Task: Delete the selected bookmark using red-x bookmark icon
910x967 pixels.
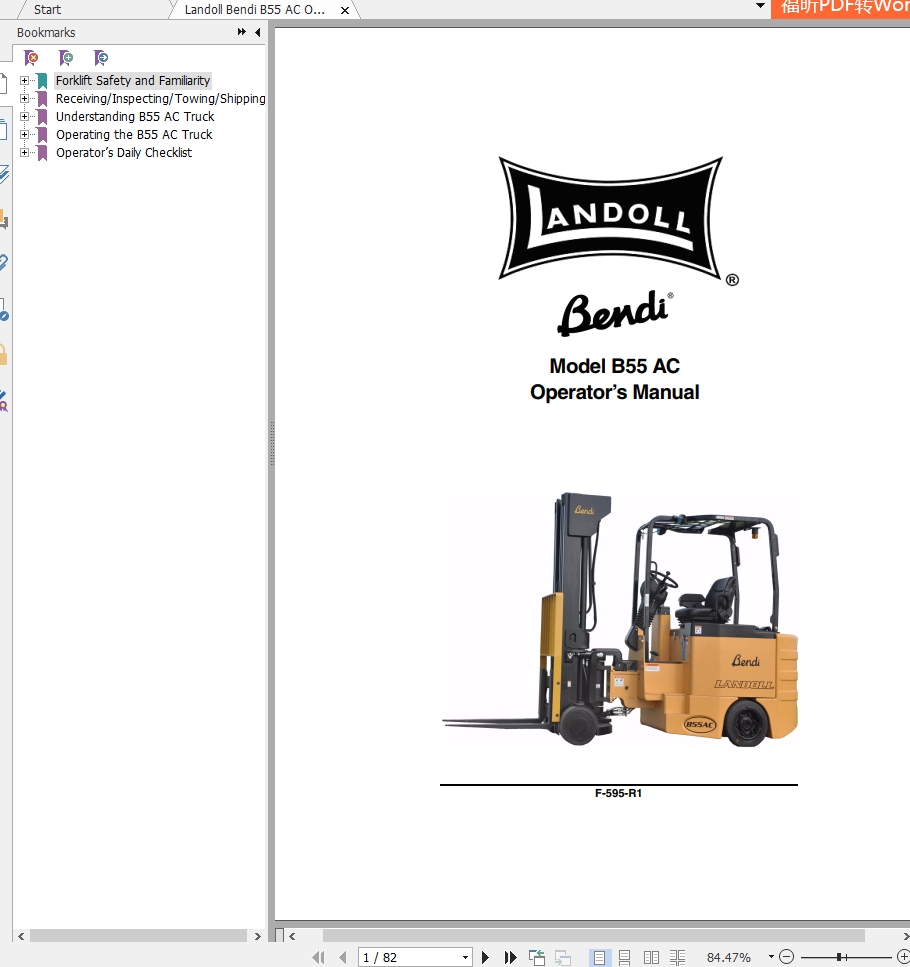Action: (x=31, y=58)
